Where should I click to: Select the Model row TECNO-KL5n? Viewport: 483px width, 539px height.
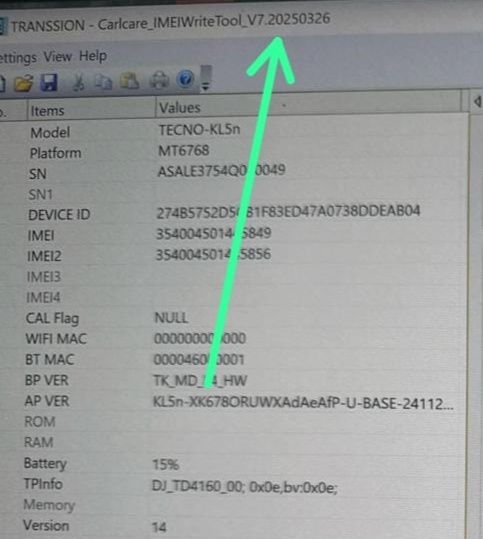tap(234, 131)
